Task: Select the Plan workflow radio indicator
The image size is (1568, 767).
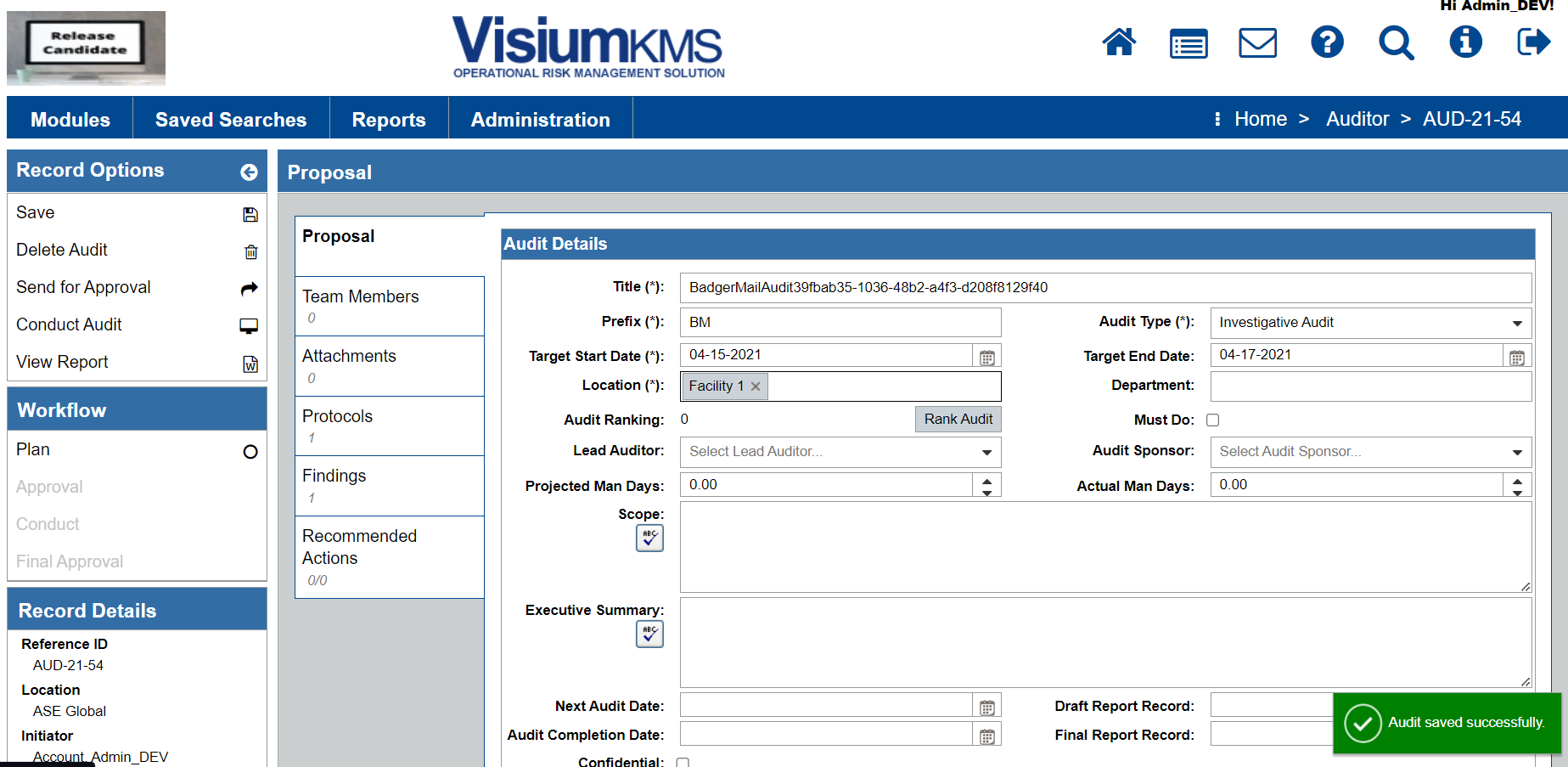Action: click(250, 452)
